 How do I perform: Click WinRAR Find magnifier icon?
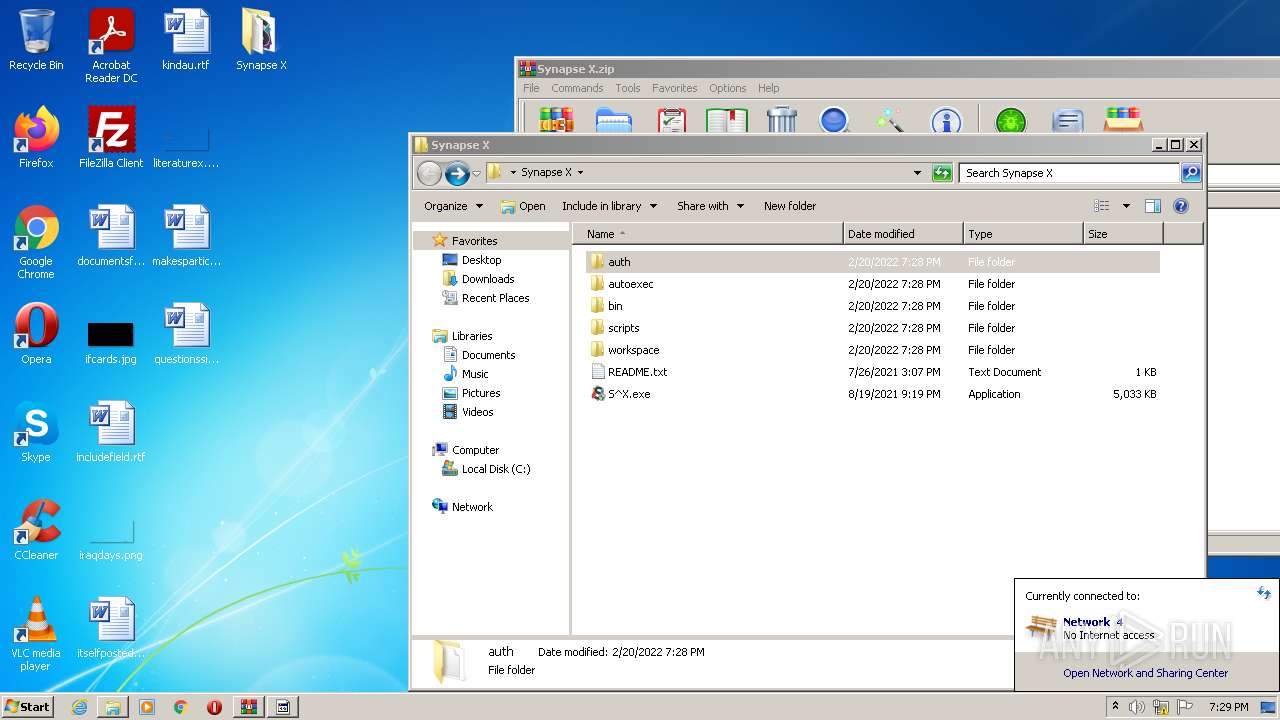coord(834,119)
